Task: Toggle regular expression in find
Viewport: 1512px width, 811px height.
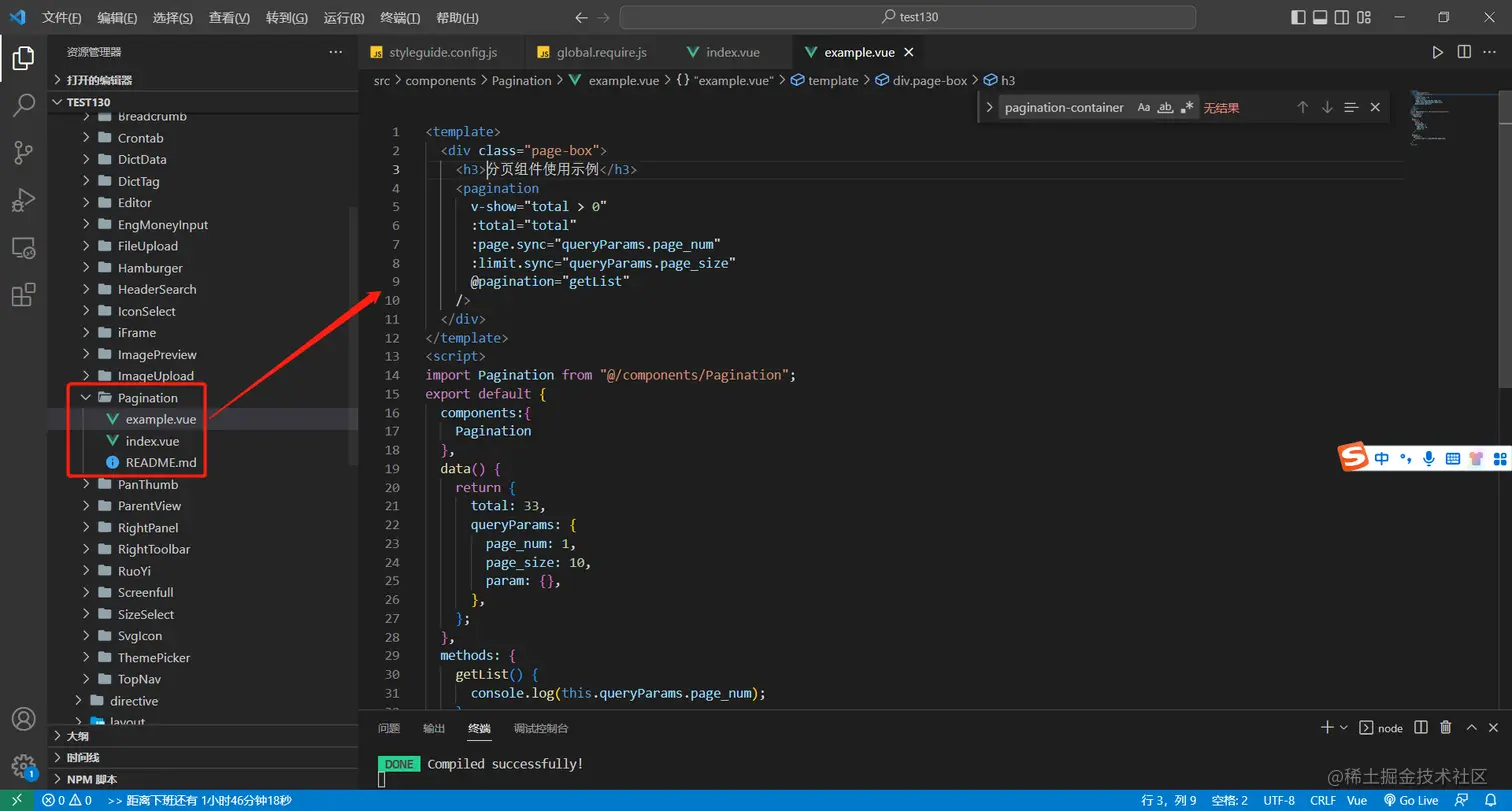Action: [1187, 107]
